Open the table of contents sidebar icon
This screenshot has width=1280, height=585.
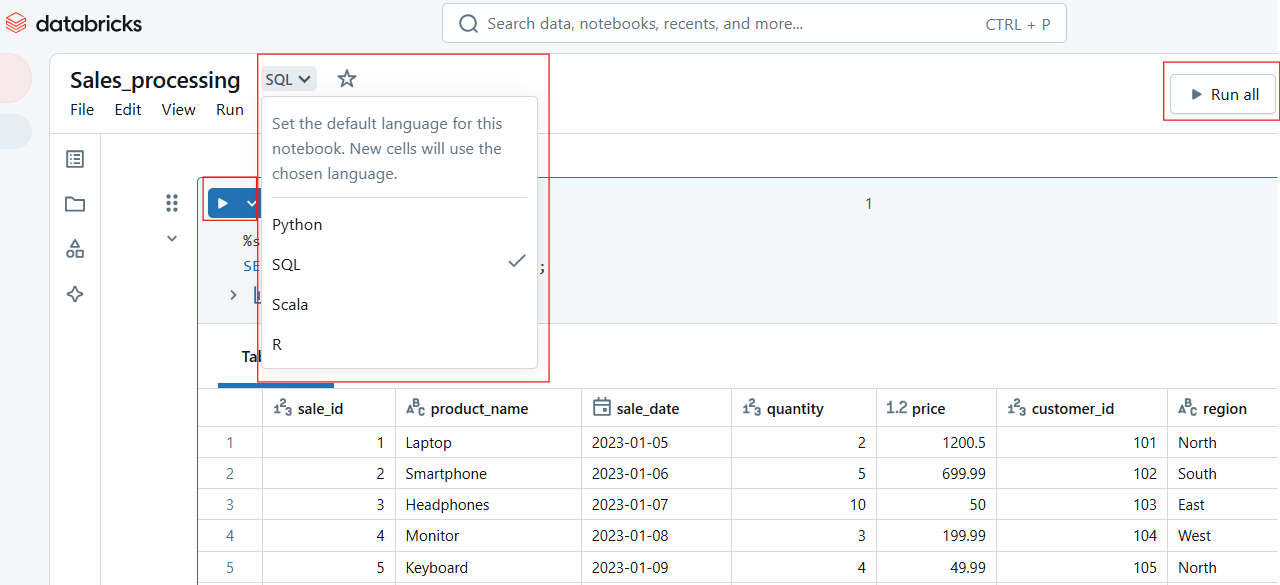(75, 159)
